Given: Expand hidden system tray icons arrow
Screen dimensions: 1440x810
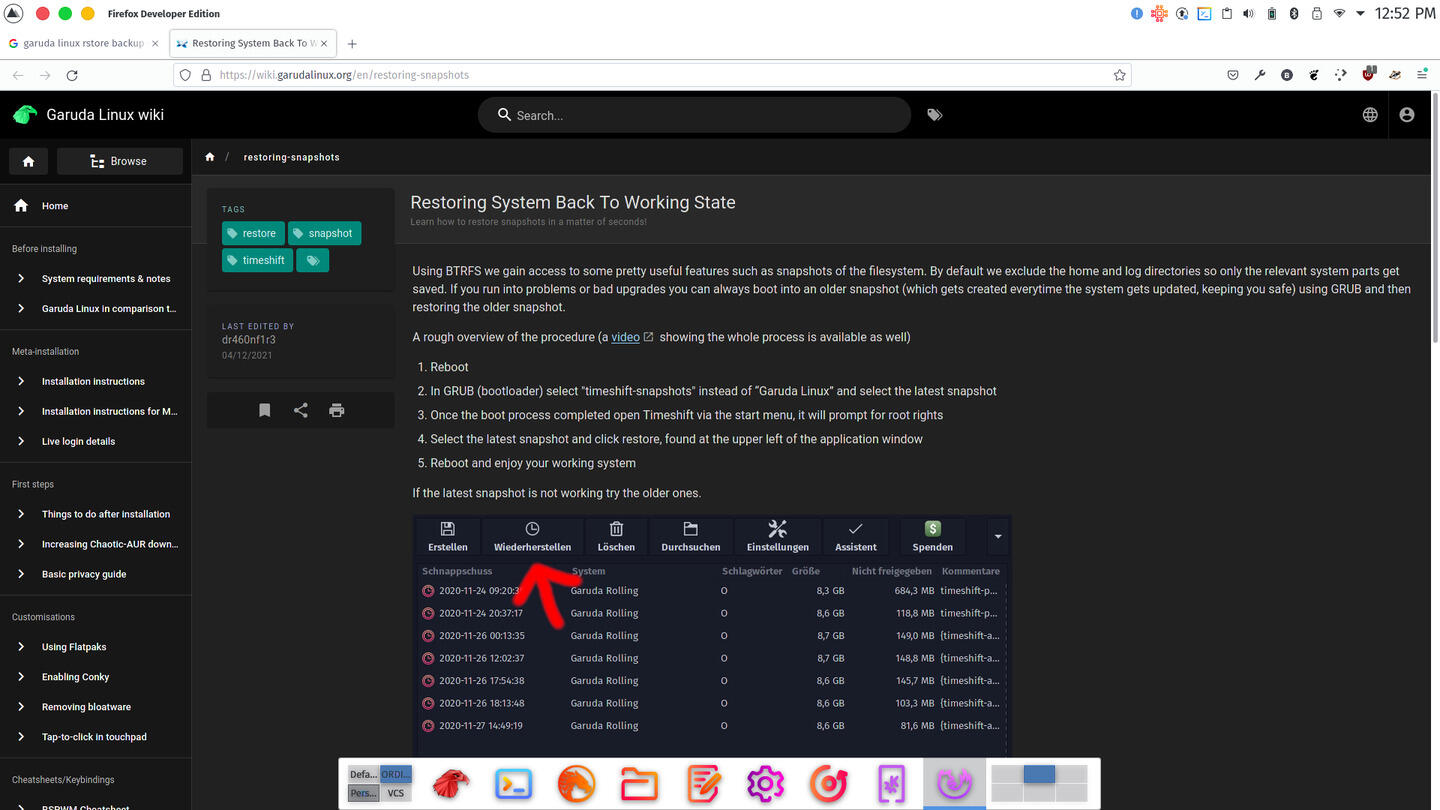Looking at the screenshot, I should tap(1360, 14).
